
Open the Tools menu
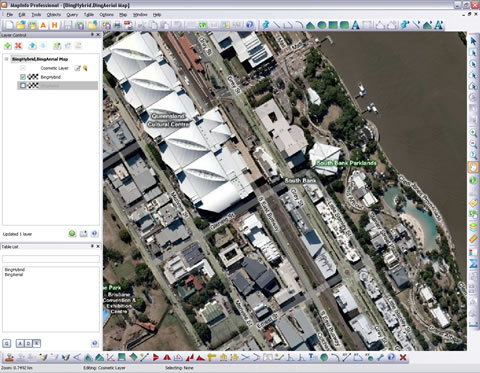coord(36,15)
